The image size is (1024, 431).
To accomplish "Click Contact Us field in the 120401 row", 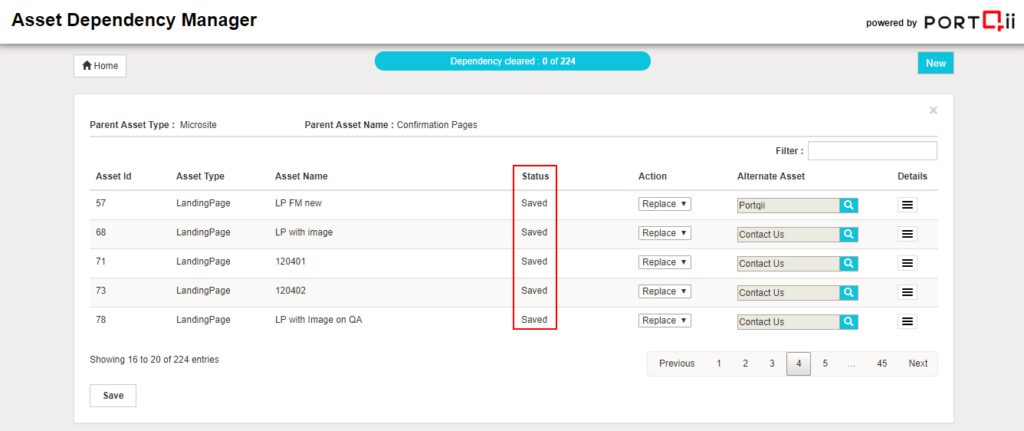I will [788, 264].
